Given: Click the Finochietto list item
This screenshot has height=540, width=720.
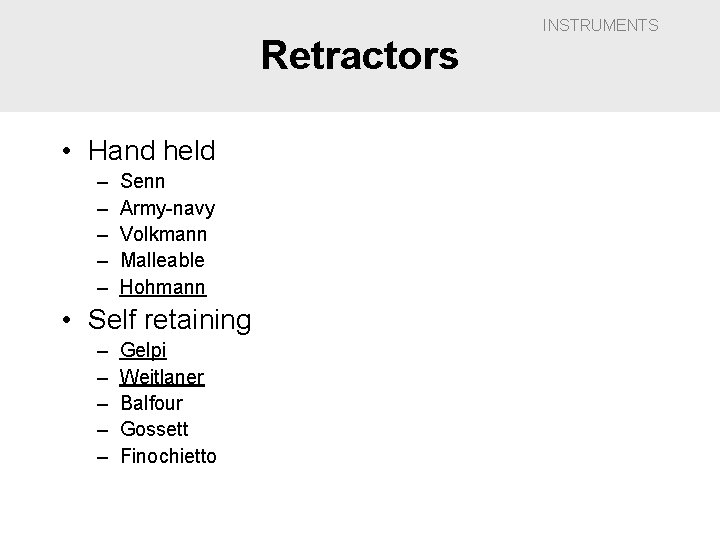Looking at the screenshot, I should 168,456.
